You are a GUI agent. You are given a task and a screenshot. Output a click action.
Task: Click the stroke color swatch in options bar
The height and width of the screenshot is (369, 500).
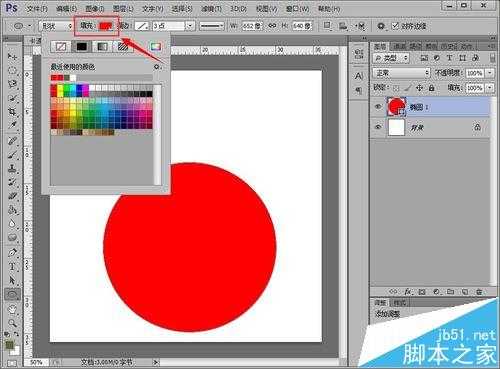pyautogui.click(x=142, y=26)
